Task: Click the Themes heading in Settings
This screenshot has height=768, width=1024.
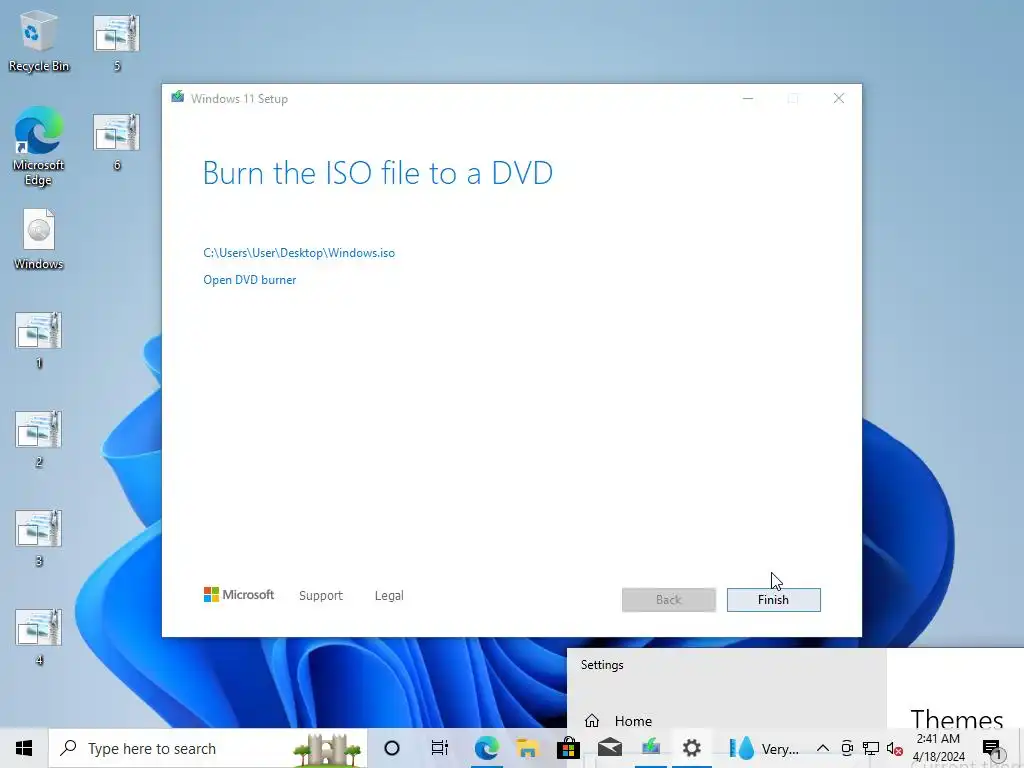Action: 957,719
